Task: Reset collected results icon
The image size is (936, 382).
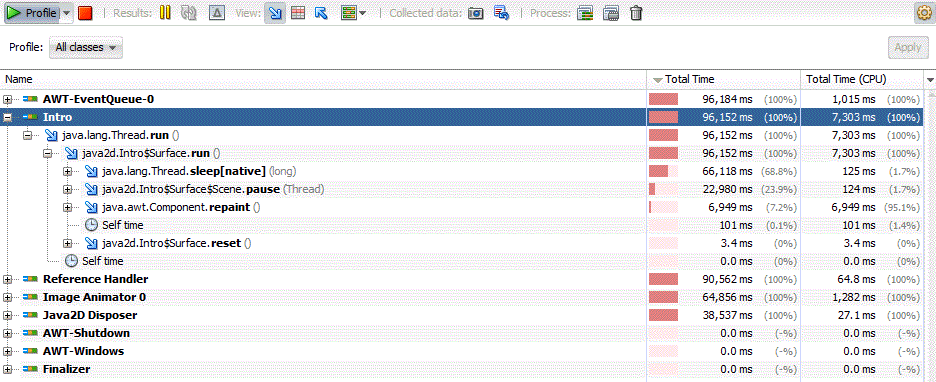Action: [x=501, y=13]
